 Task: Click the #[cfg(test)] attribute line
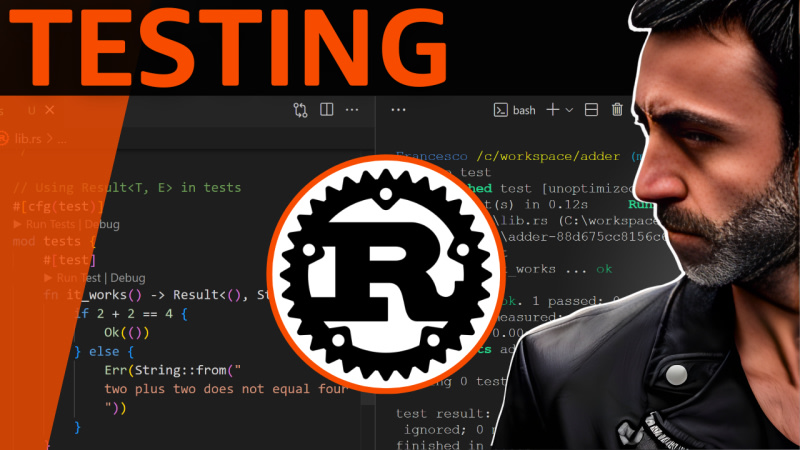(58, 206)
